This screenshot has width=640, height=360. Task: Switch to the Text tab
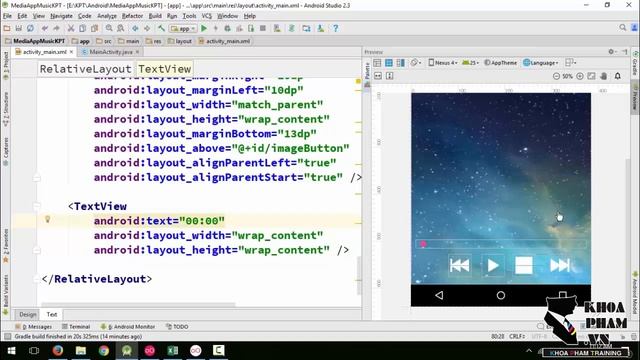52,314
